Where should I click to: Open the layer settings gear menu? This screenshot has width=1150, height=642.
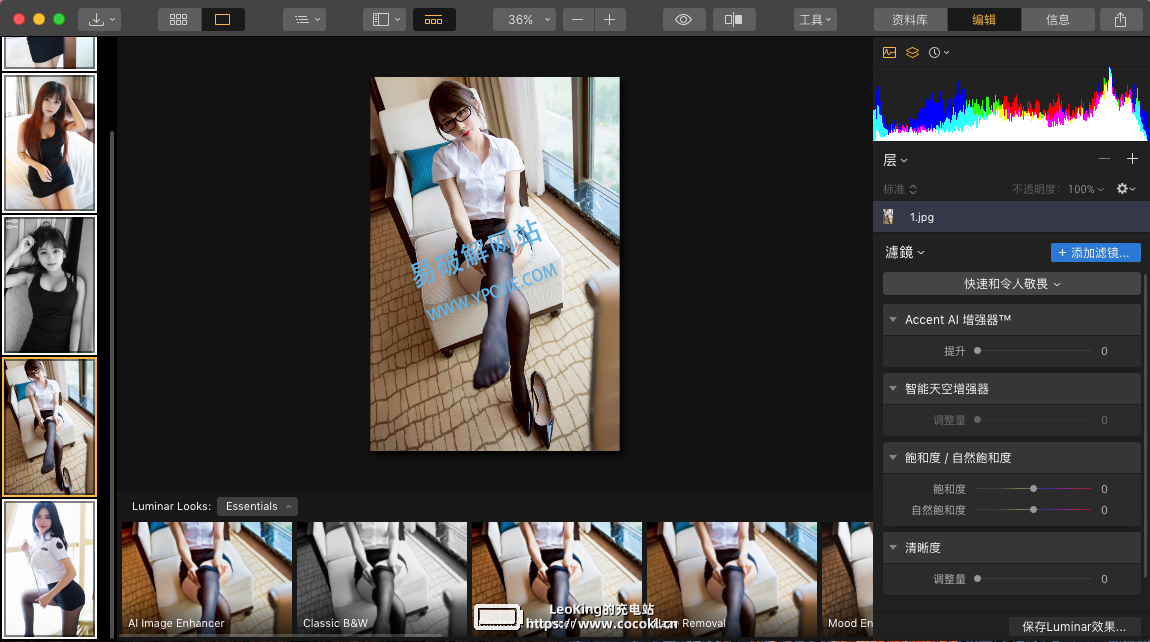pos(1126,189)
